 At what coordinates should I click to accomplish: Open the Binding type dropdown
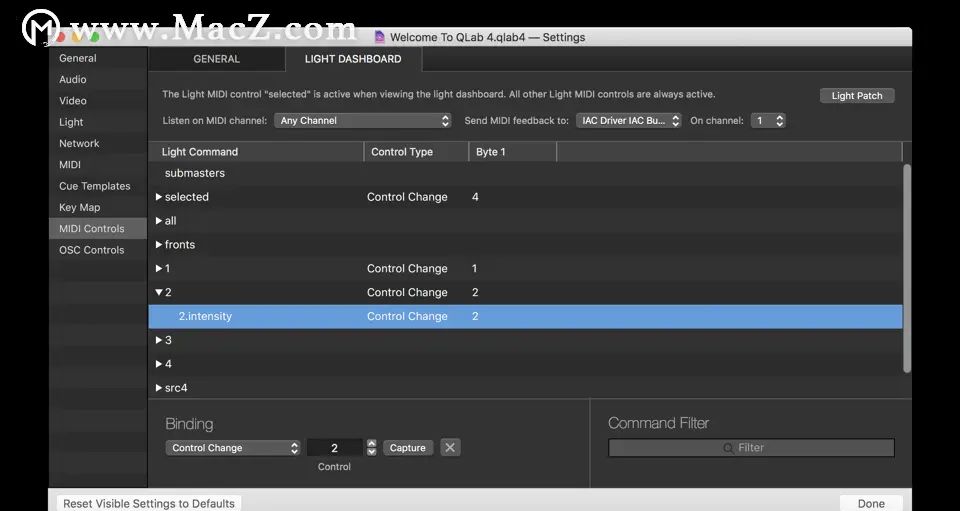[233, 448]
